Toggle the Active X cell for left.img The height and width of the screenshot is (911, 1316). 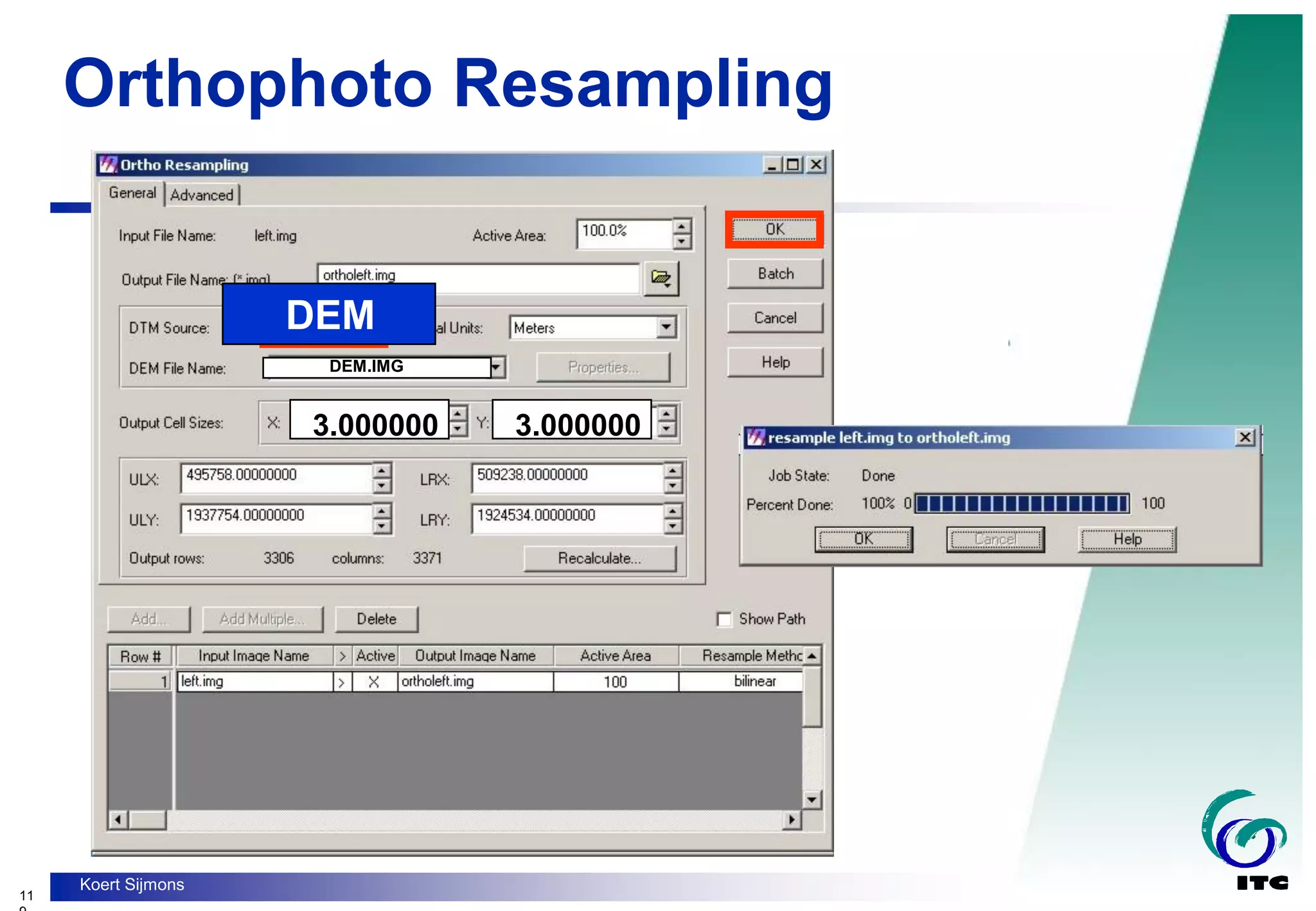pyautogui.click(x=374, y=682)
